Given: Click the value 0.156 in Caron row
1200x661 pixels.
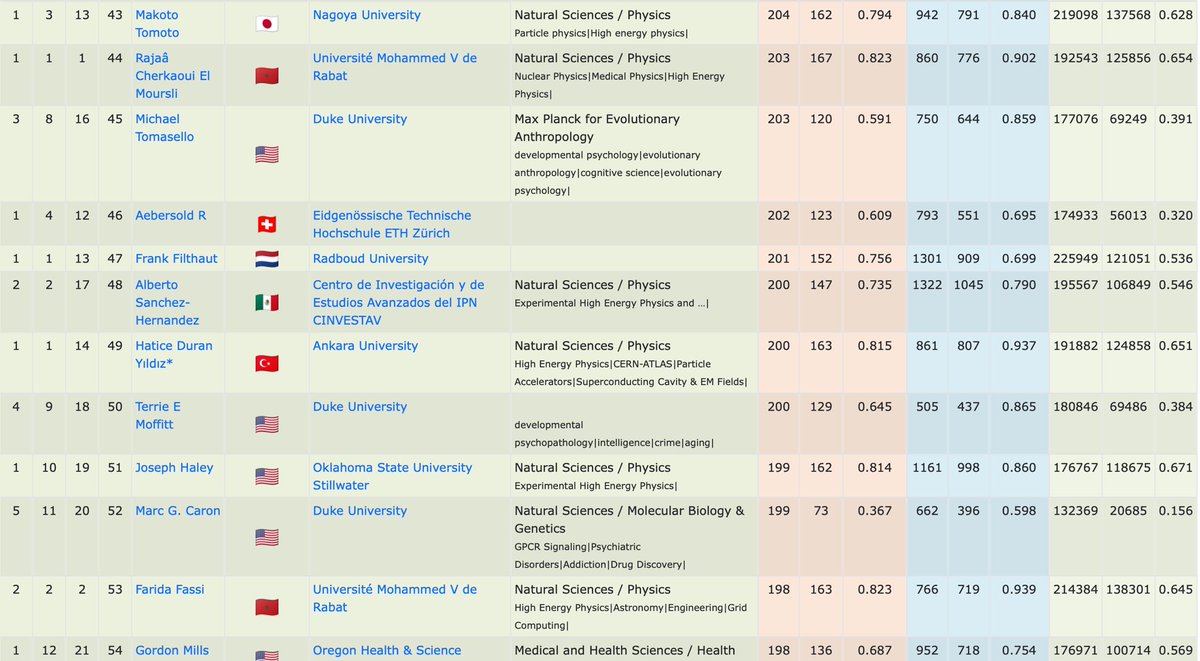Looking at the screenshot, I should coord(1175,510).
